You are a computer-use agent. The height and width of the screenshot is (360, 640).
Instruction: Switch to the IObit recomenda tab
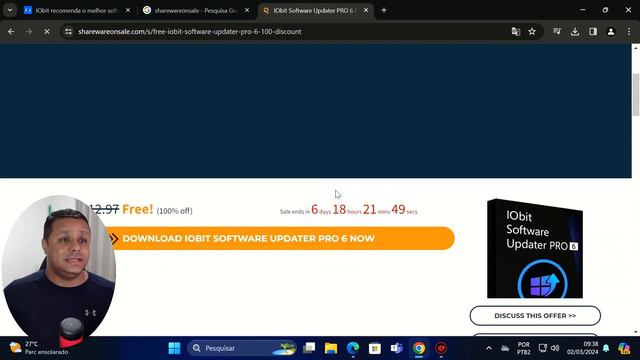(76, 11)
